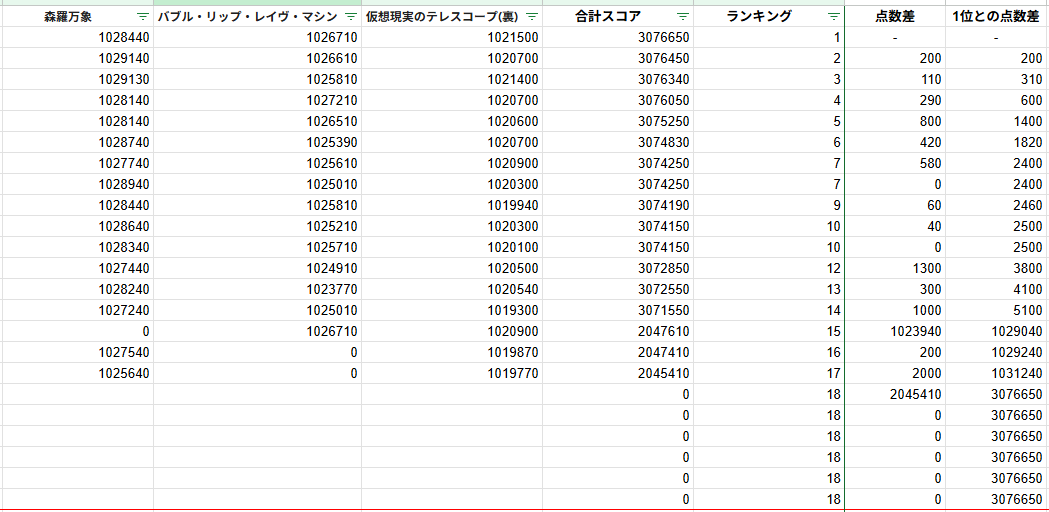Select the total score cell 3076450
The image size is (1049, 512).
(x=617, y=58)
